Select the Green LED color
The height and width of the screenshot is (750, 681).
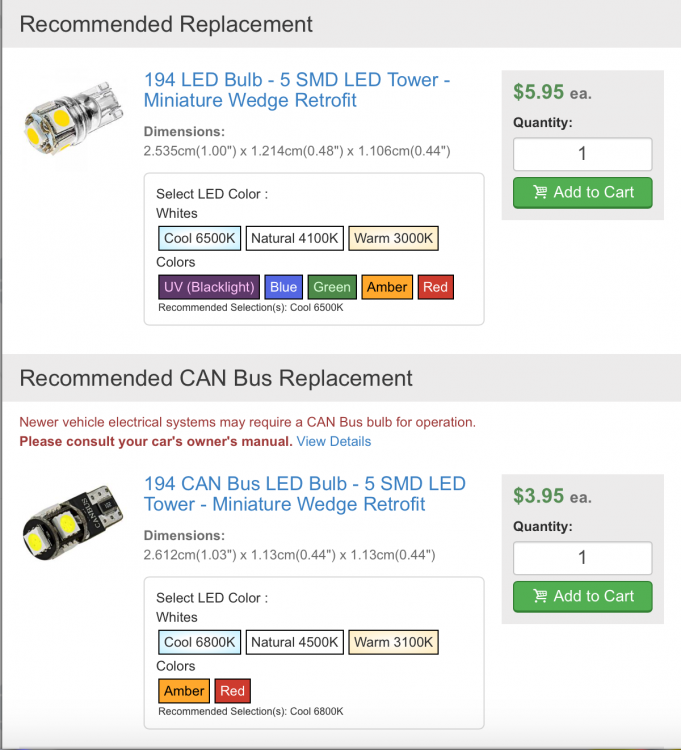coord(332,287)
